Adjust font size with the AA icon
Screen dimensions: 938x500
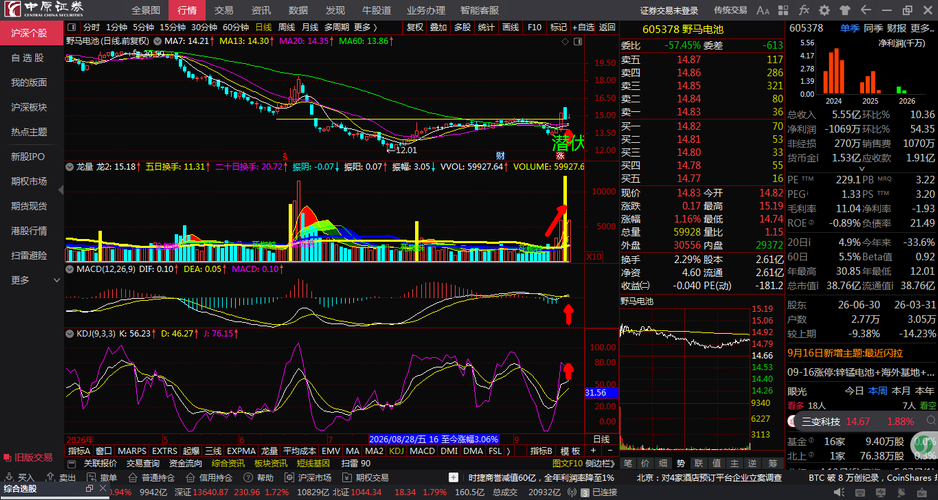pos(763,10)
